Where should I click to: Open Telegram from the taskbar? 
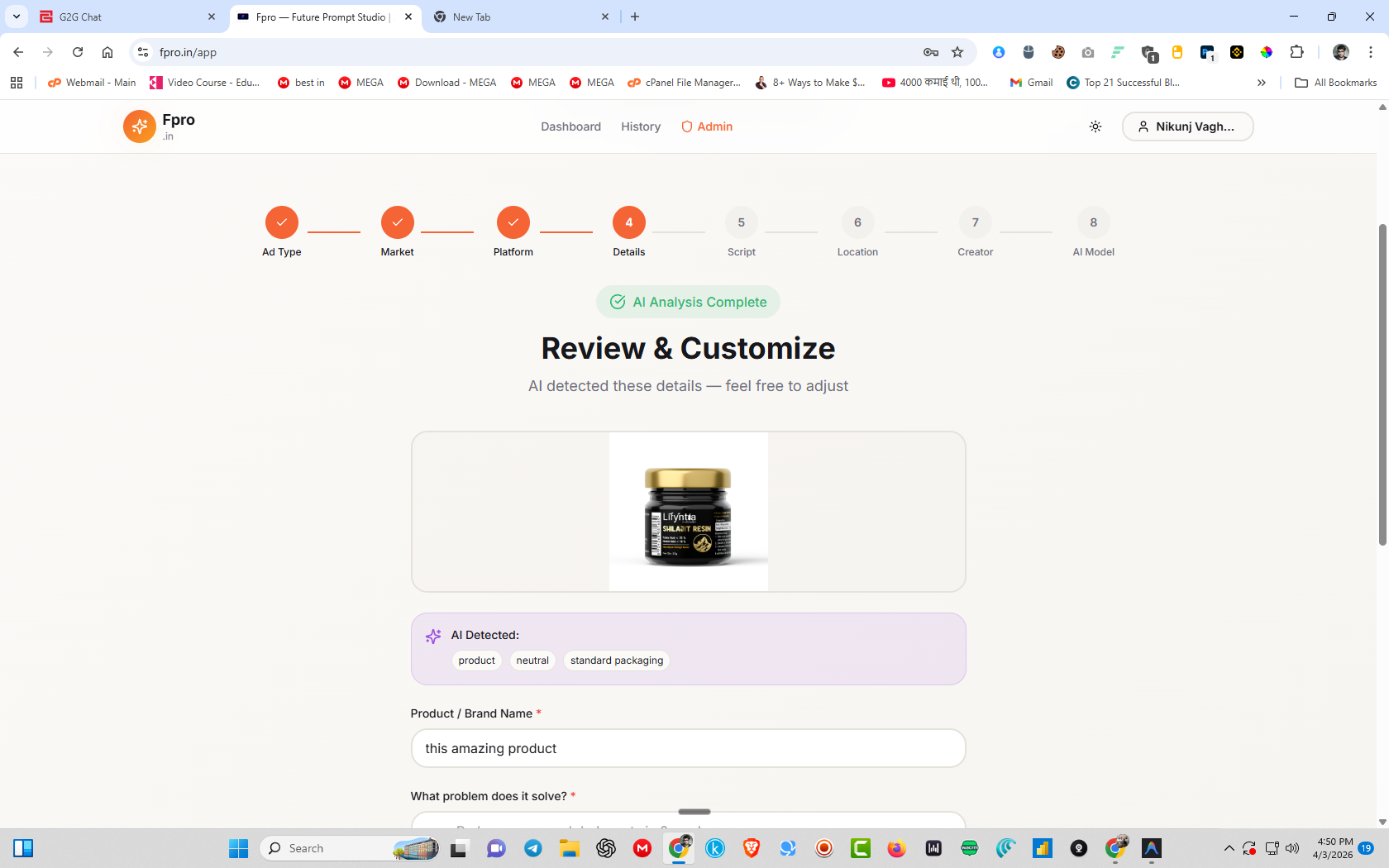(533, 848)
